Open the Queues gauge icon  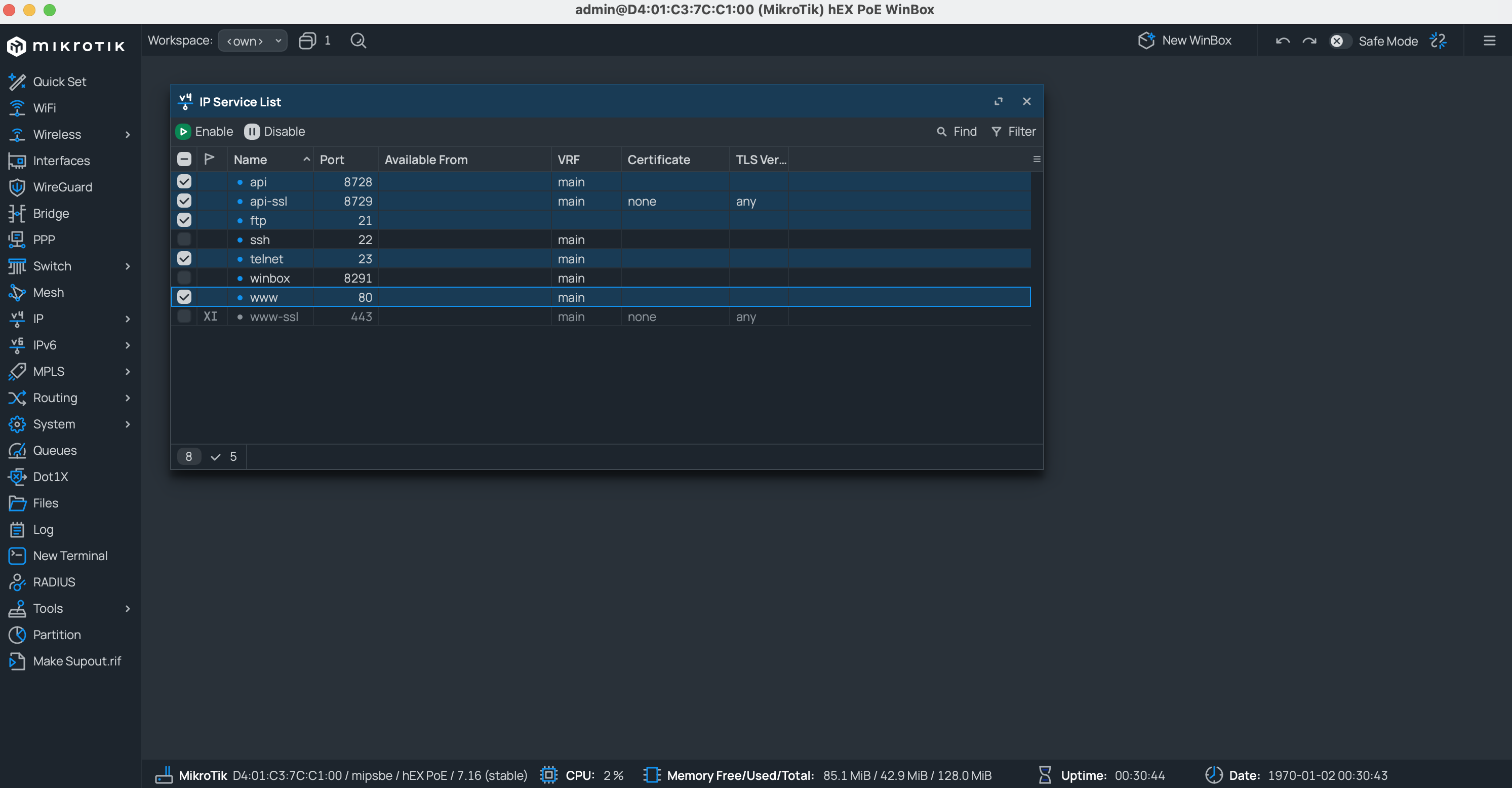tap(17, 450)
